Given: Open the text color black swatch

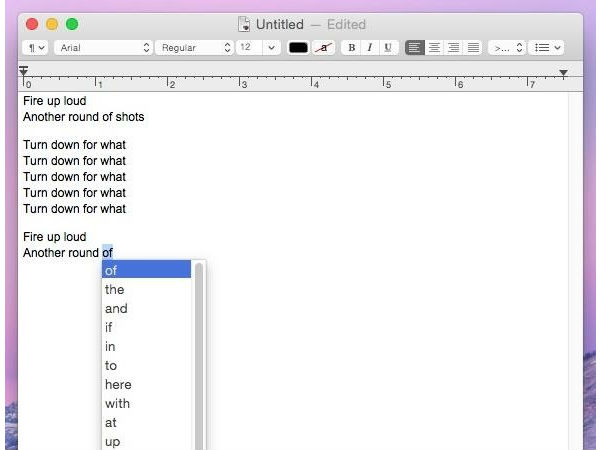Looking at the screenshot, I should tap(298, 47).
